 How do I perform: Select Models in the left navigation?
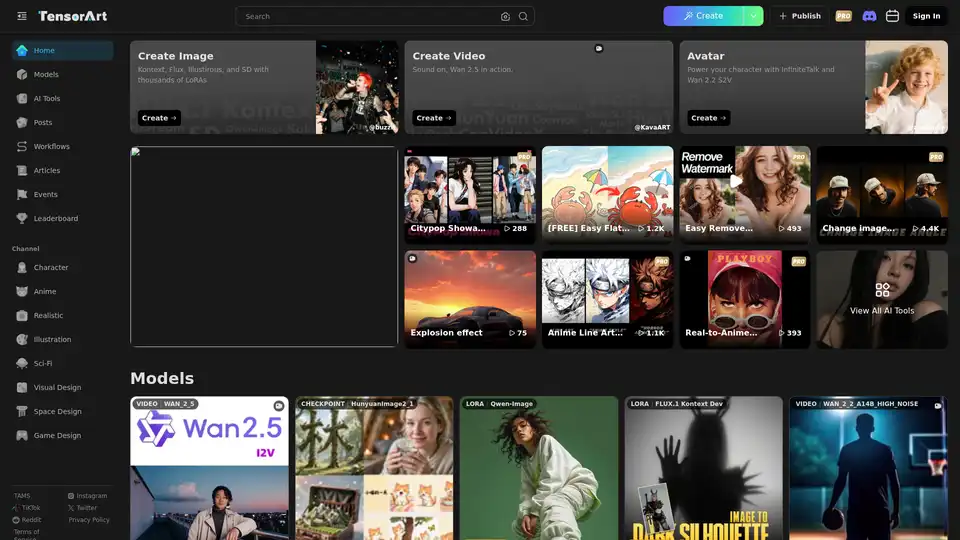point(46,75)
